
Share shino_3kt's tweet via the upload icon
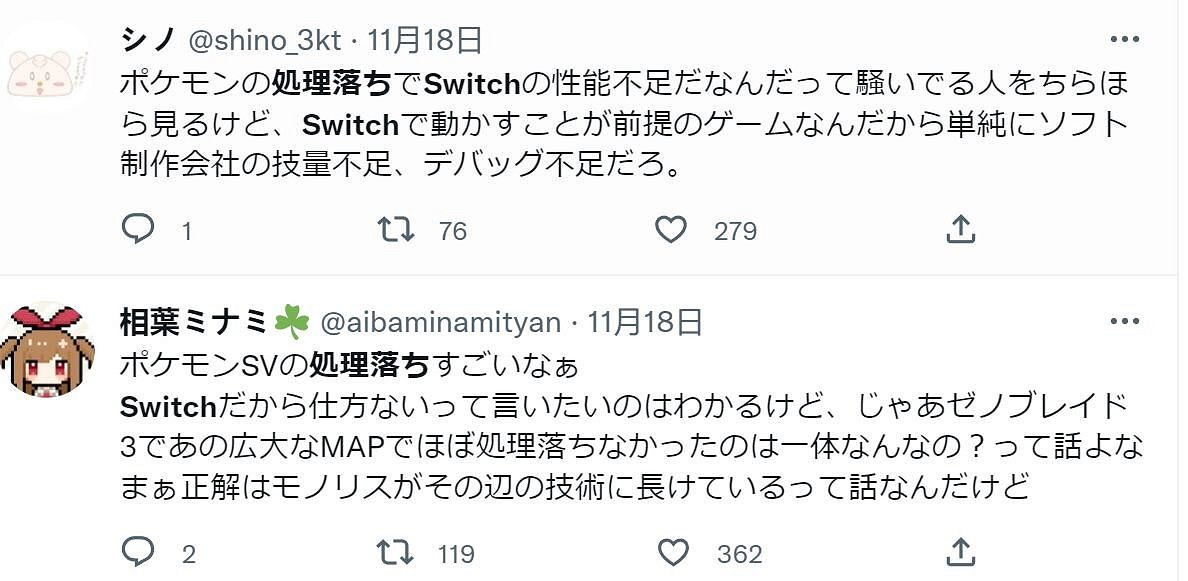(961, 229)
